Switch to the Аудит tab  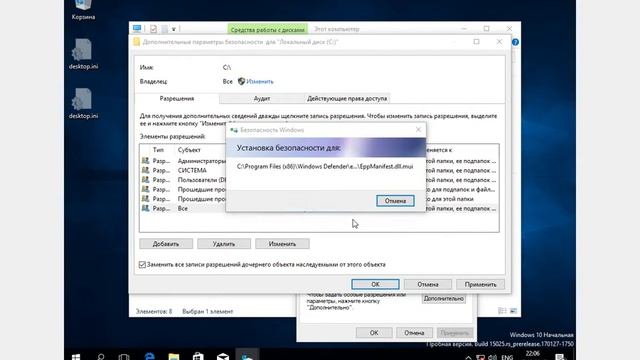(262, 98)
